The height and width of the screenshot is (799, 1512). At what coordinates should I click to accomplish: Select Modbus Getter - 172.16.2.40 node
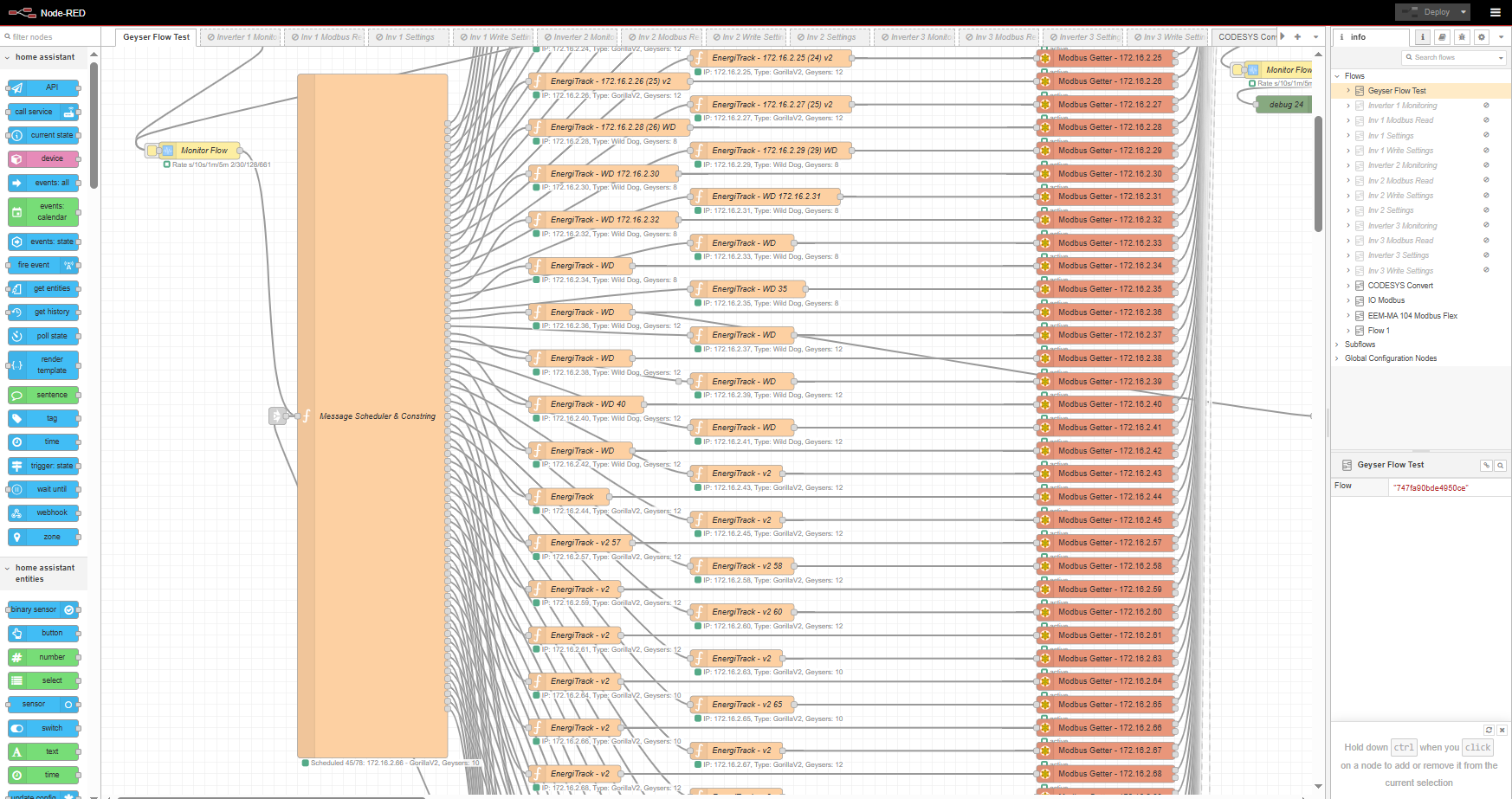pos(1106,404)
